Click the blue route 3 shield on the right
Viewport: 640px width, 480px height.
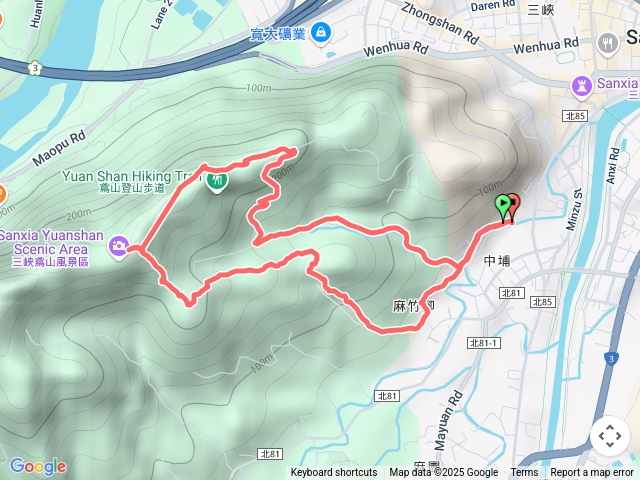[x=611, y=359]
